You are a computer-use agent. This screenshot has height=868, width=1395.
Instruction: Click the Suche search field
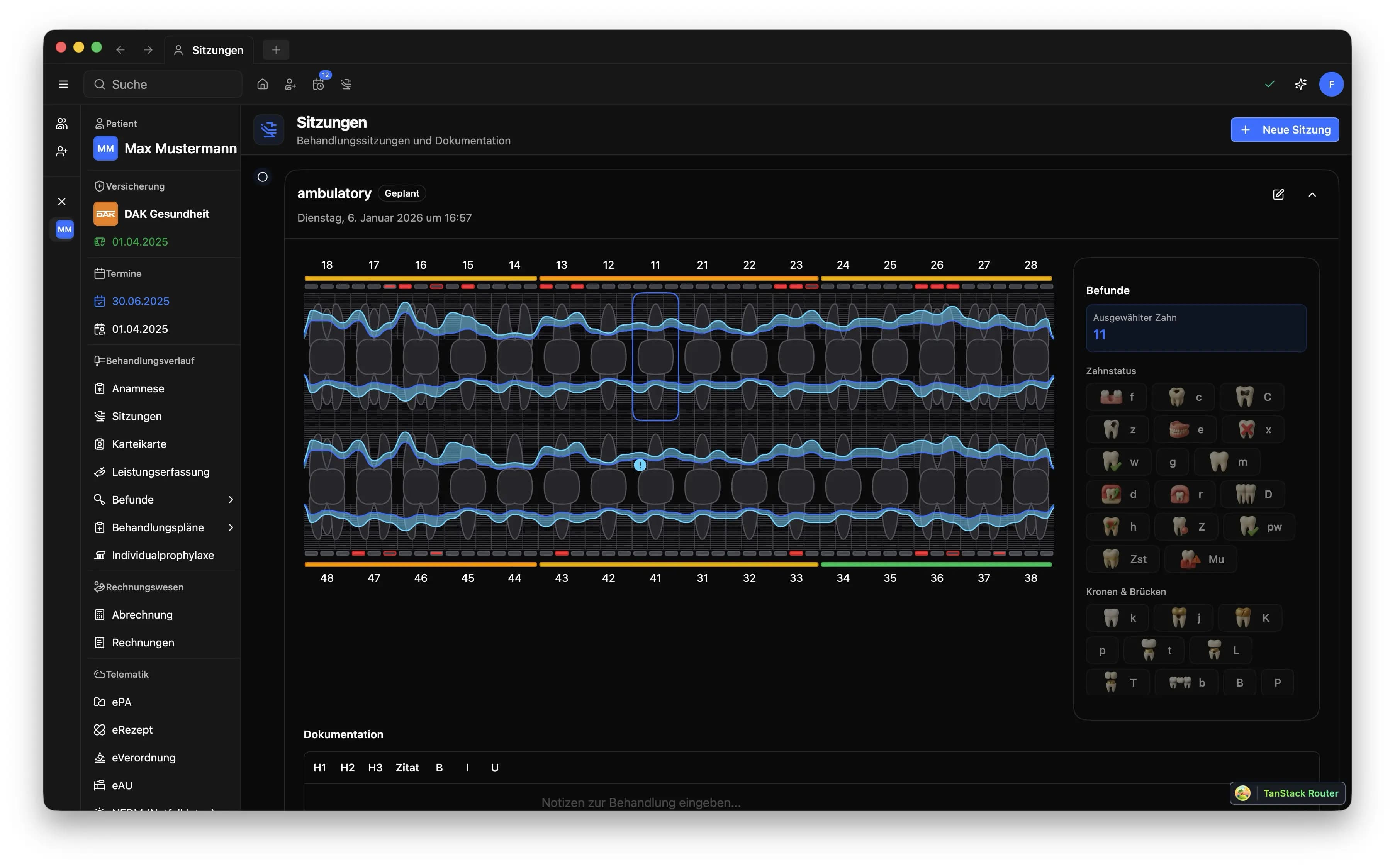click(164, 85)
